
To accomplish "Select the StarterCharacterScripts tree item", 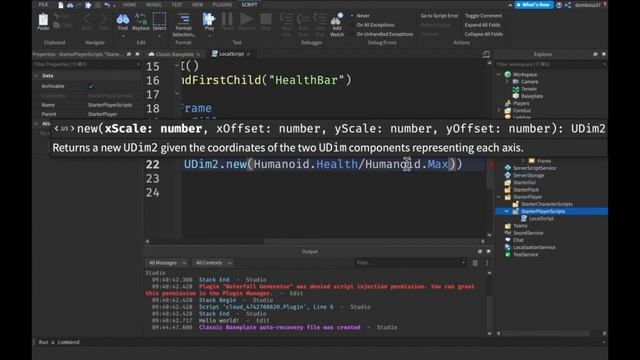I will coord(547,204).
